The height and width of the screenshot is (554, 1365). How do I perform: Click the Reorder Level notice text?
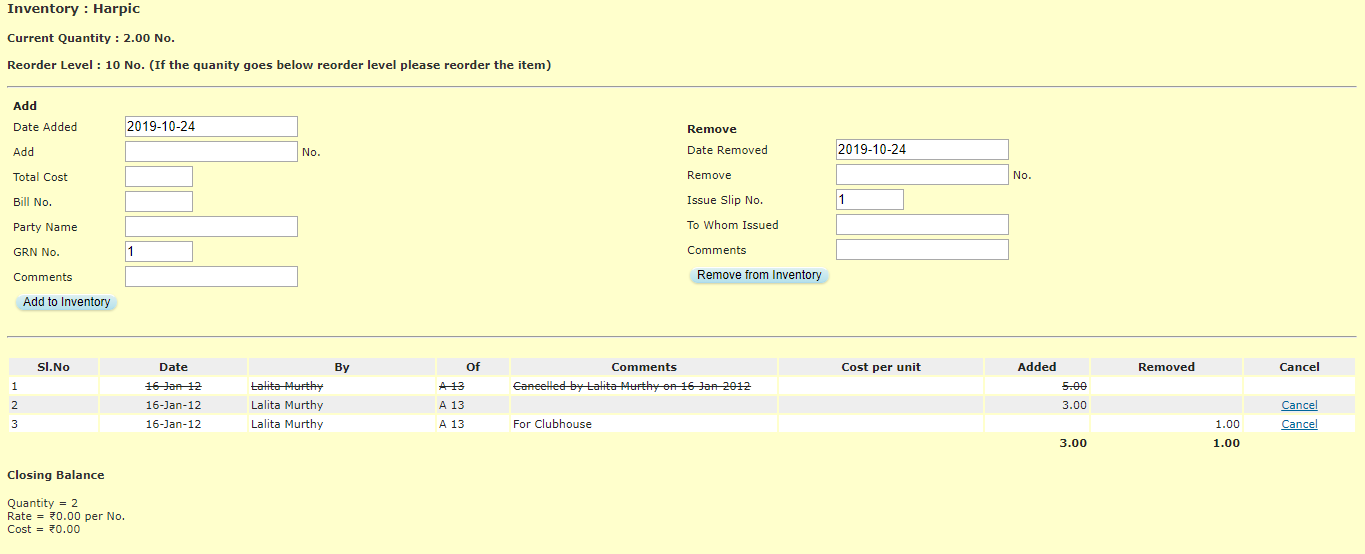(279, 65)
